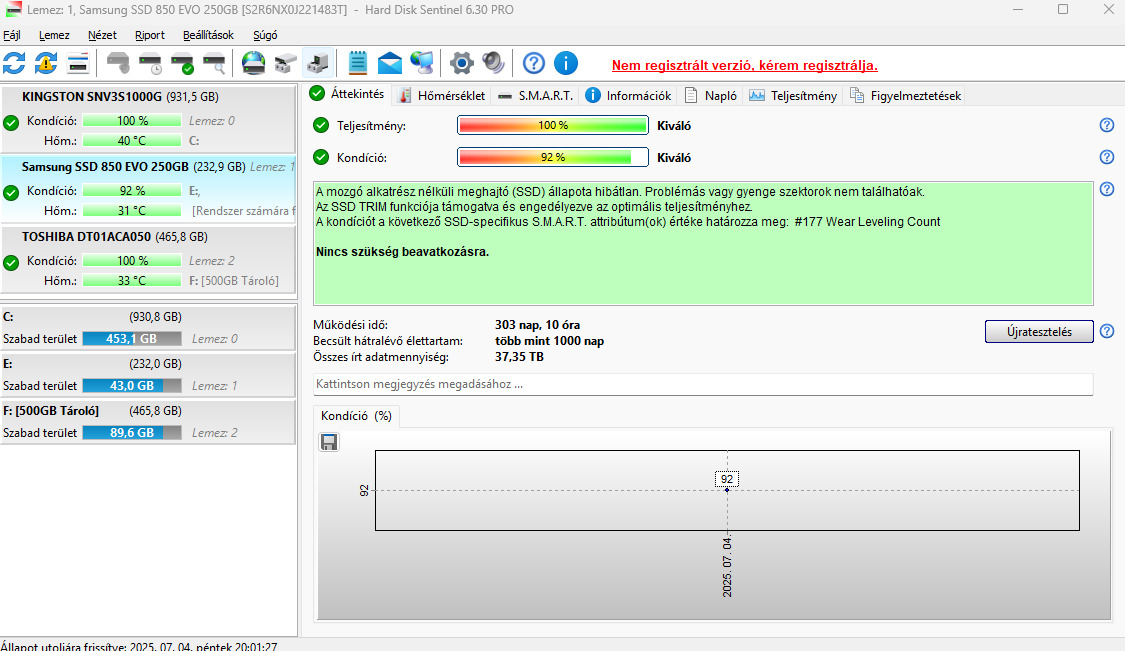Open the Súgó menu
The height and width of the screenshot is (651, 1125).
coord(265,35)
